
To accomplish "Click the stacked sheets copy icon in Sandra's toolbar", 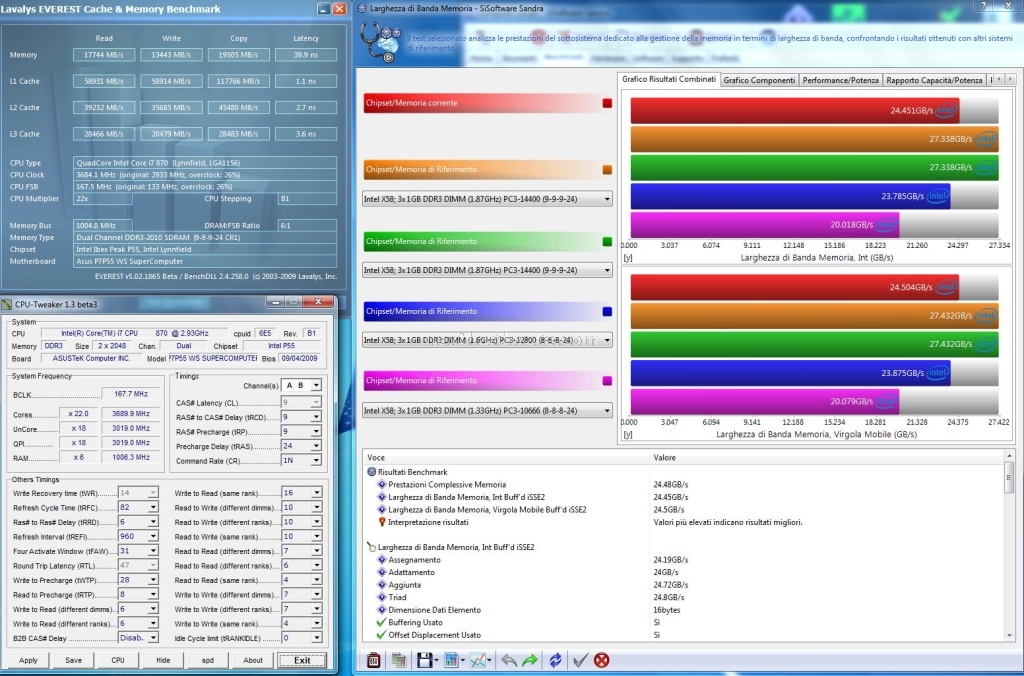I will click(398, 660).
